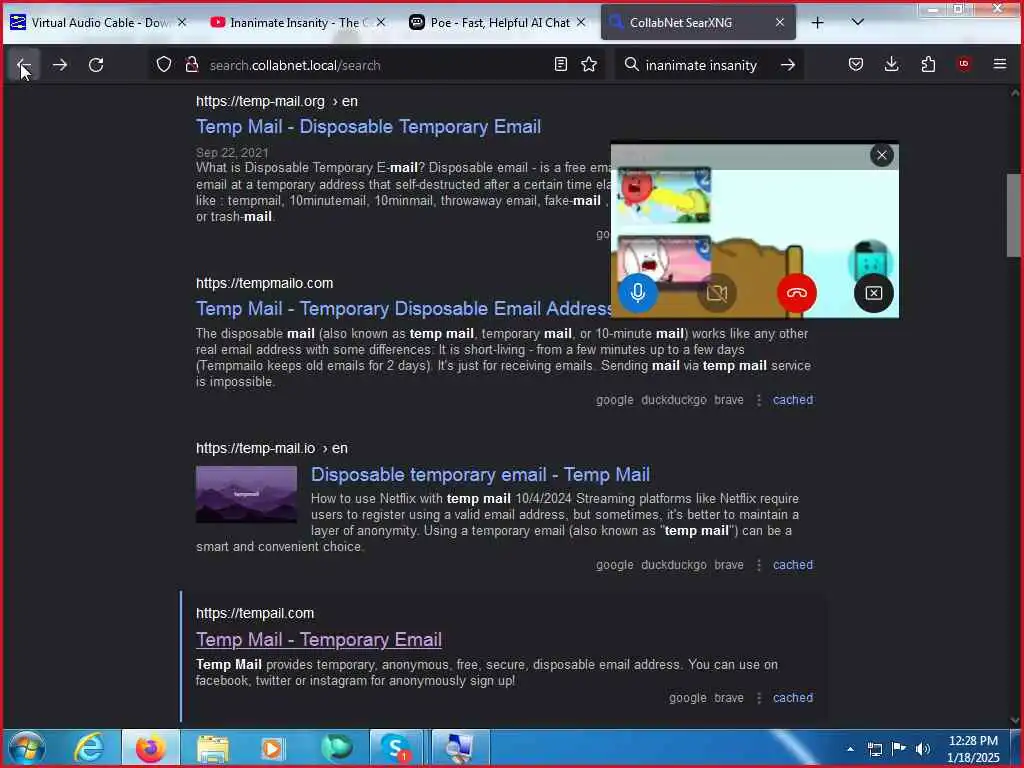
Task: Close the Poe tab
Action: click(581, 23)
